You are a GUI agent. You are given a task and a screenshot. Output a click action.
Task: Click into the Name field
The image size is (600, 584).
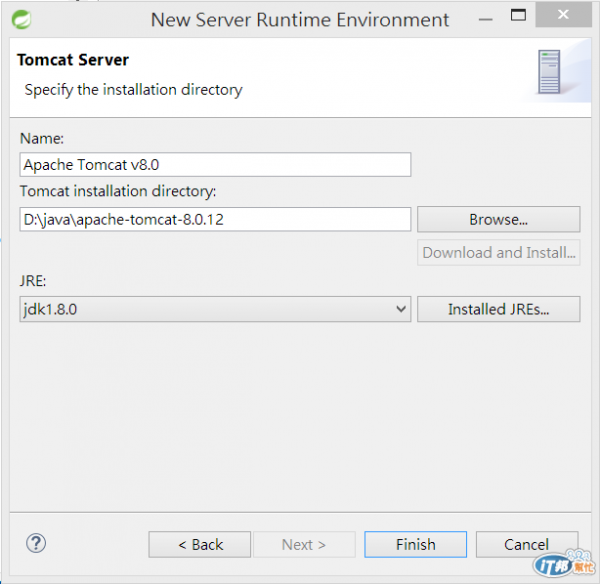215,165
